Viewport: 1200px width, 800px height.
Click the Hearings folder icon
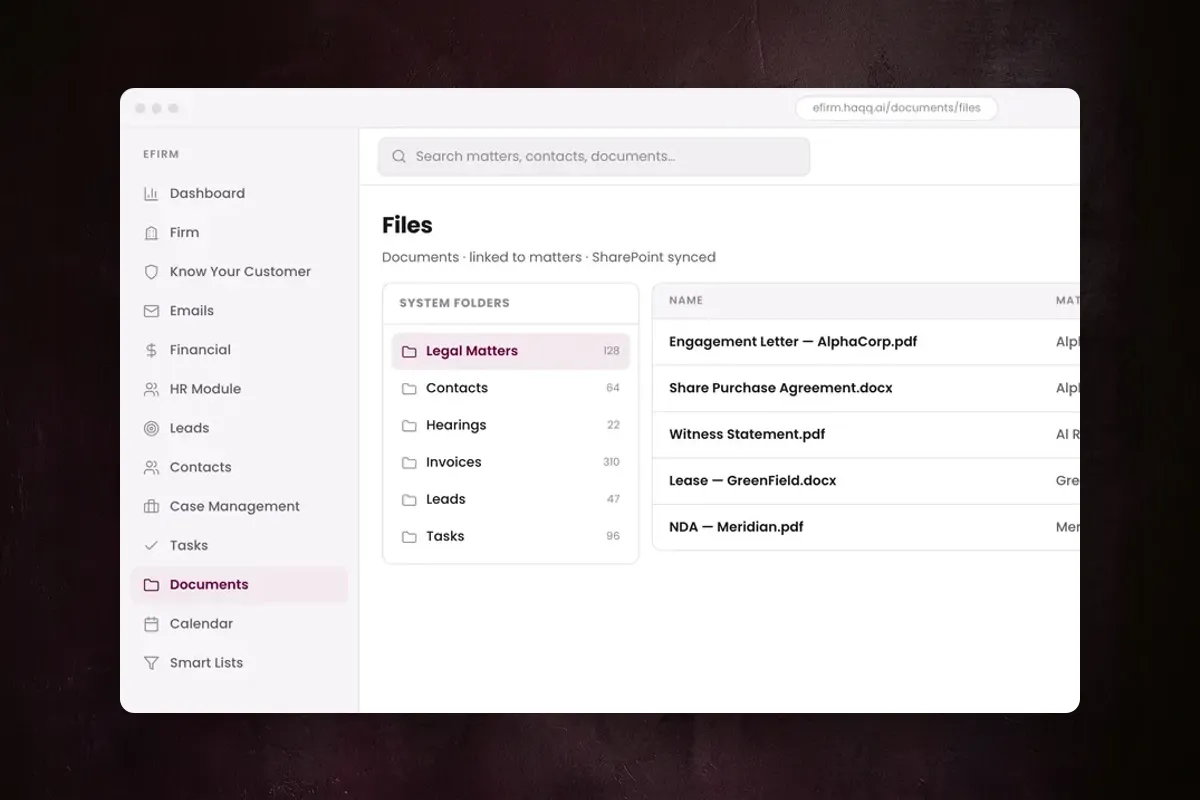409,426
